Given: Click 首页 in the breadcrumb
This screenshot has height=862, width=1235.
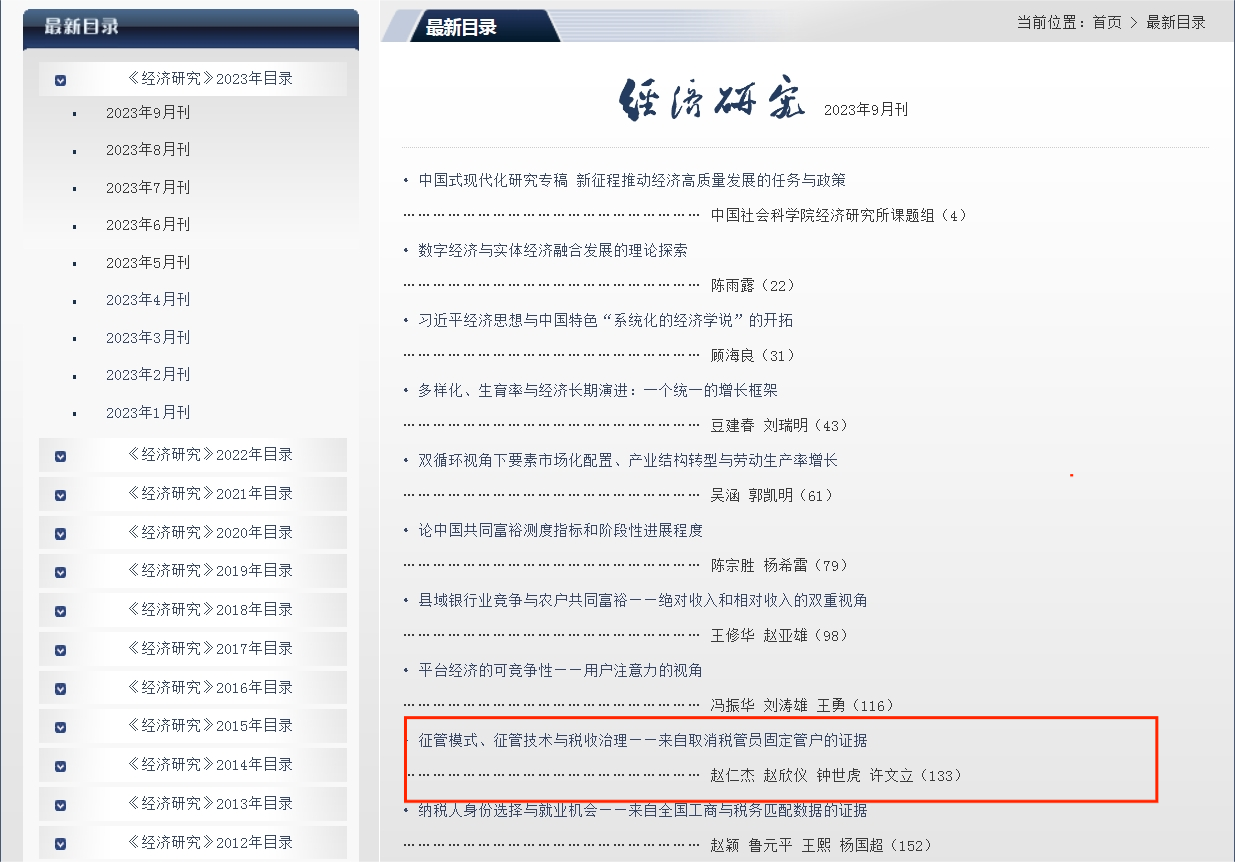Looking at the screenshot, I should click(1107, 23).
